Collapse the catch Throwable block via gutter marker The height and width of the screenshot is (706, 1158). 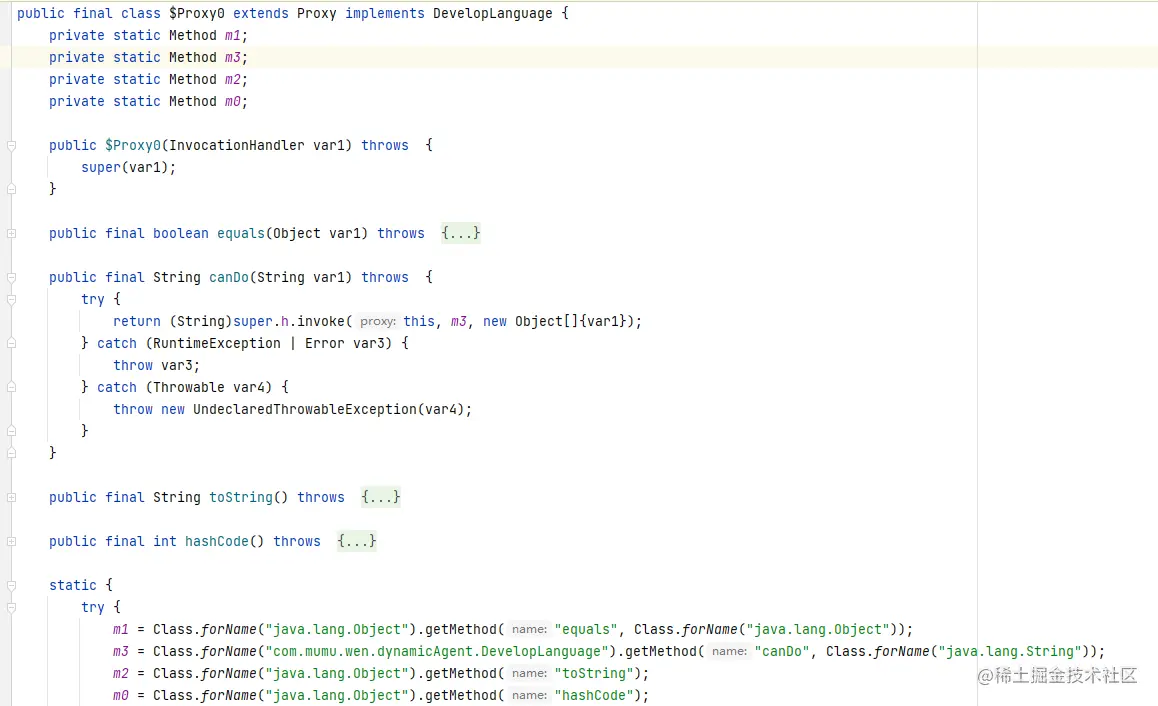click(11, 387)
